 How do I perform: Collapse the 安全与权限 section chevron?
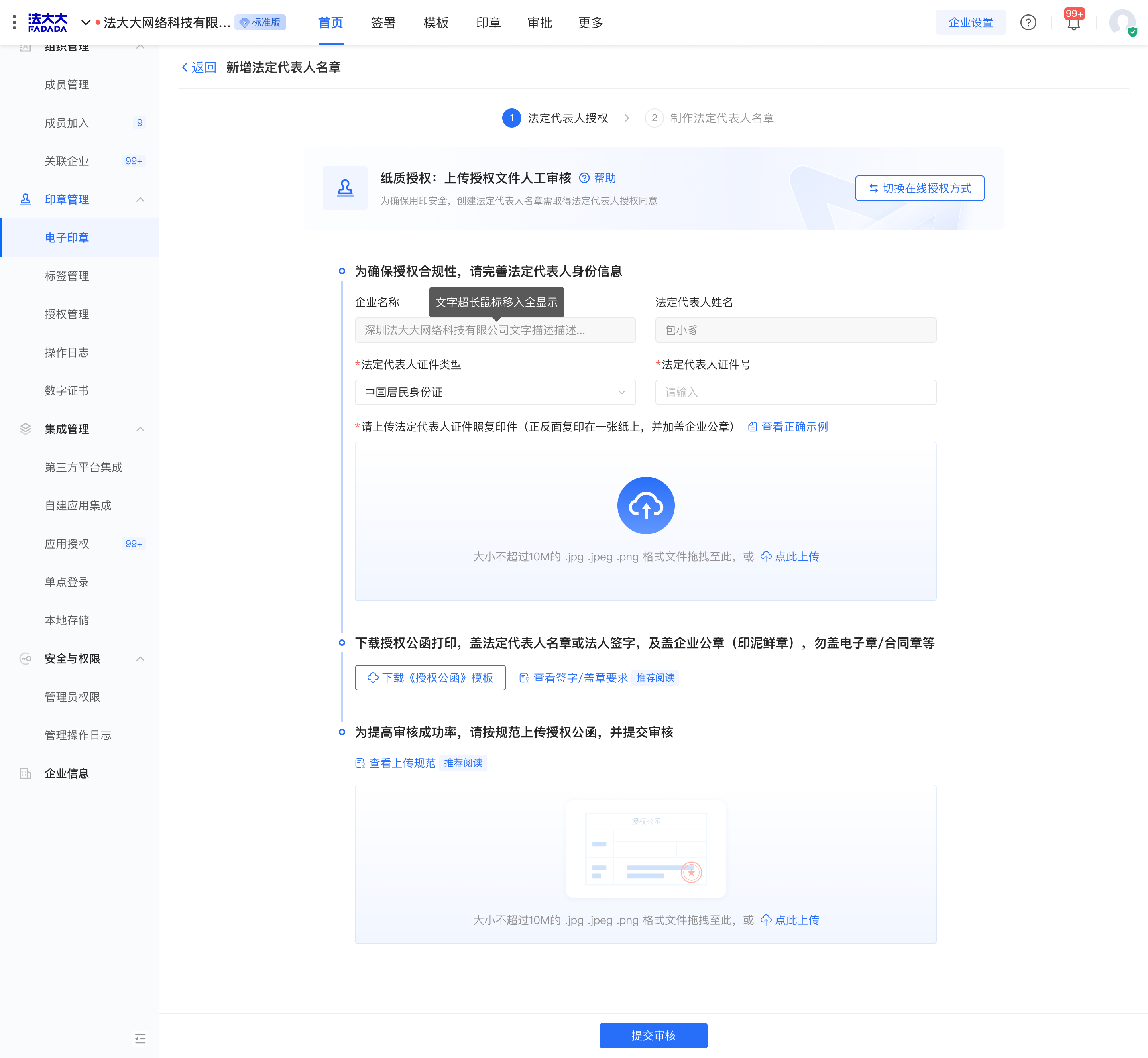pos(140,659)
